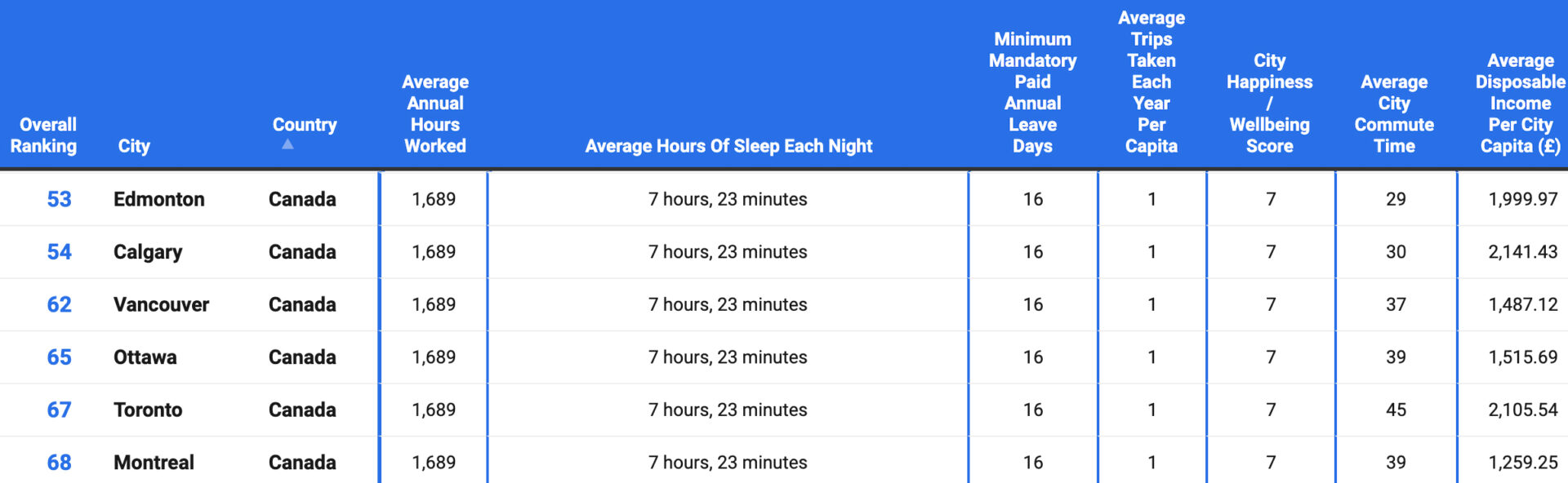Sort by Overall Ranking column header
This screenshot has height=483, width=1568.
click(43, 135)
